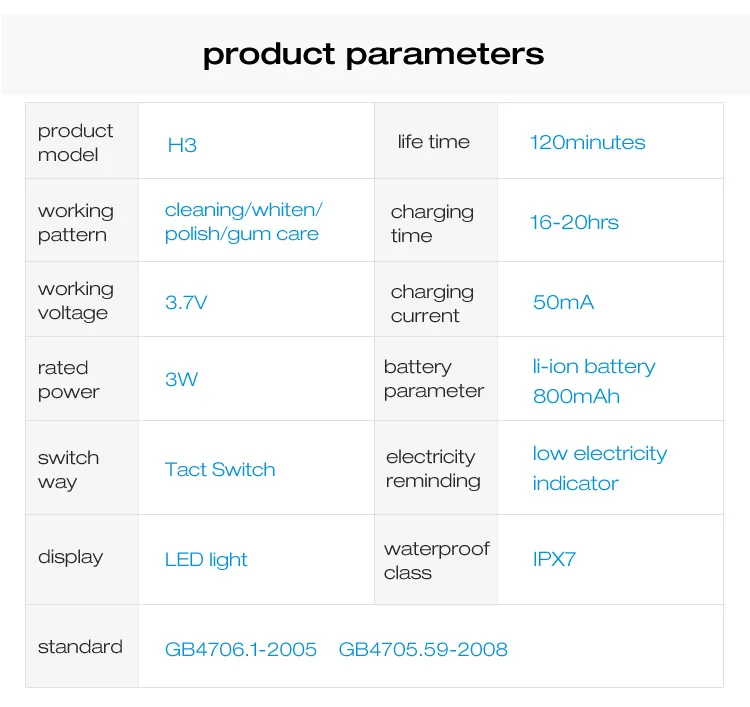Click the GB4705.59-2008 standard code

pos(423,650)
